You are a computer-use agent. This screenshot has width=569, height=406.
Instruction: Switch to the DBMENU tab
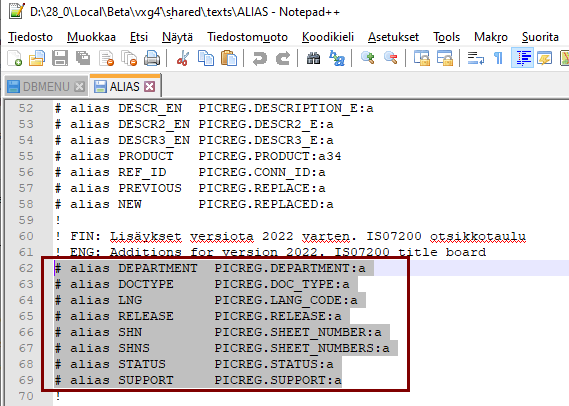pos(46,87)
